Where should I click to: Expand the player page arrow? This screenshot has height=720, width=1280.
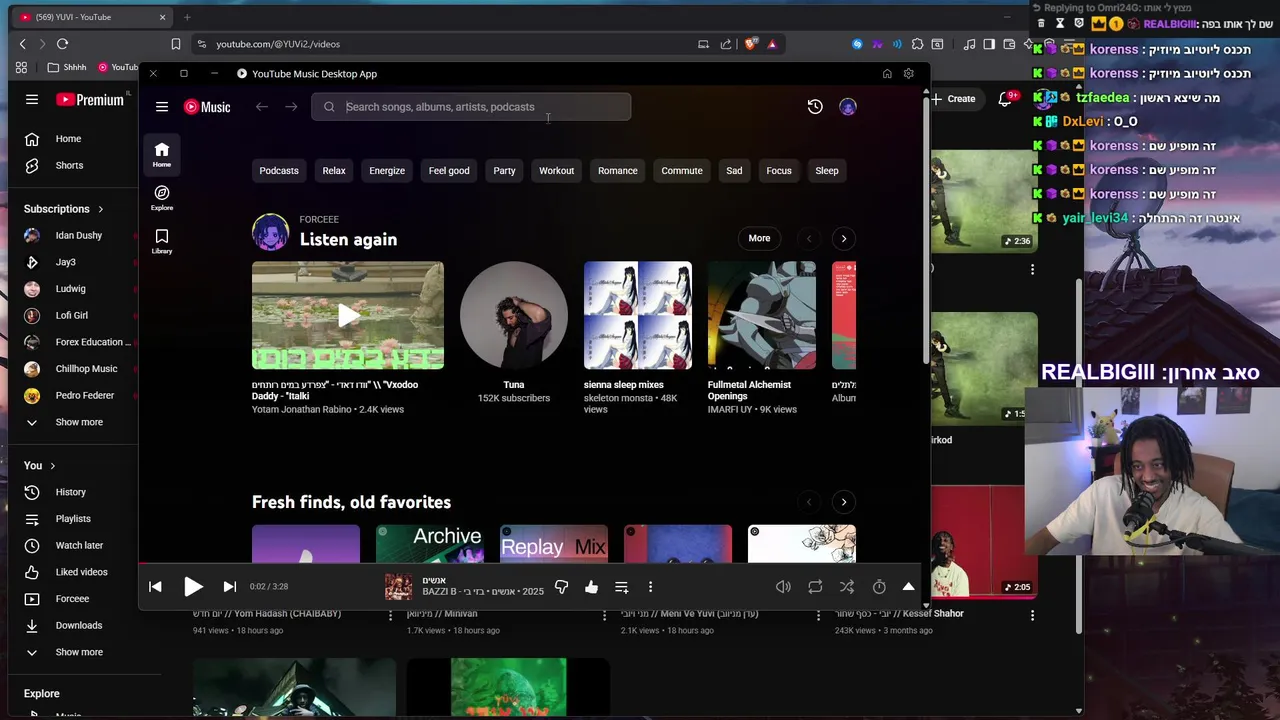click(908, 587)
